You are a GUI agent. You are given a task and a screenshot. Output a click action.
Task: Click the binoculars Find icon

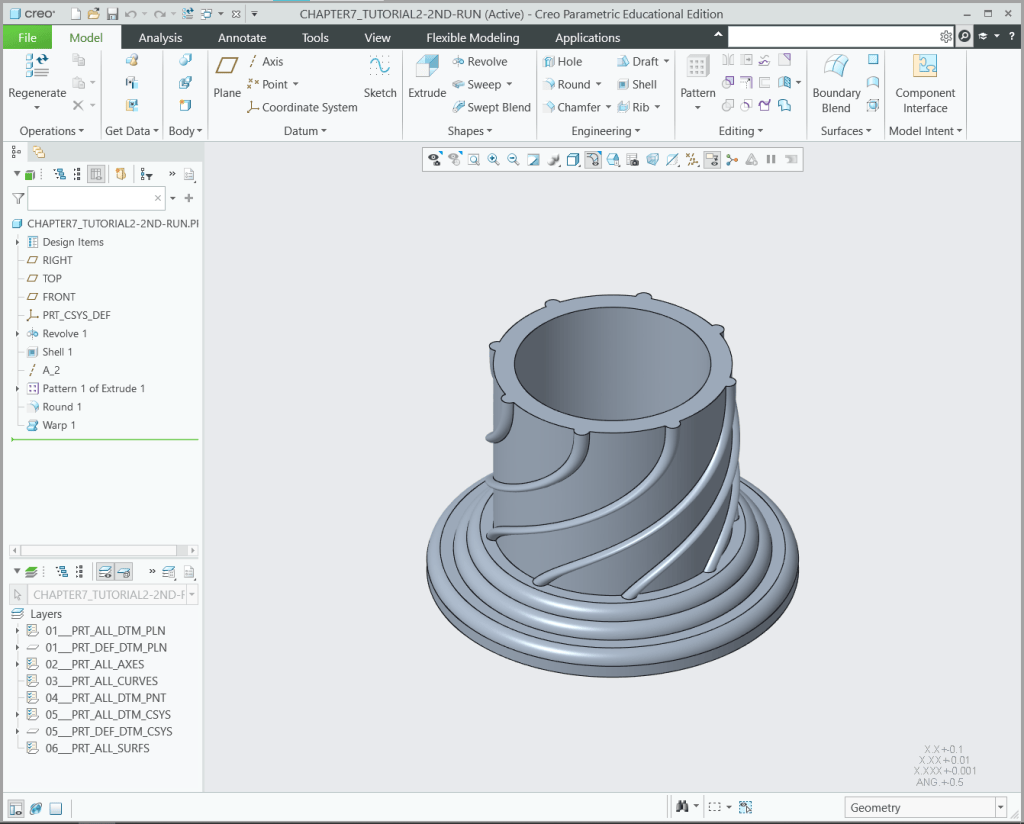point(682,807)
